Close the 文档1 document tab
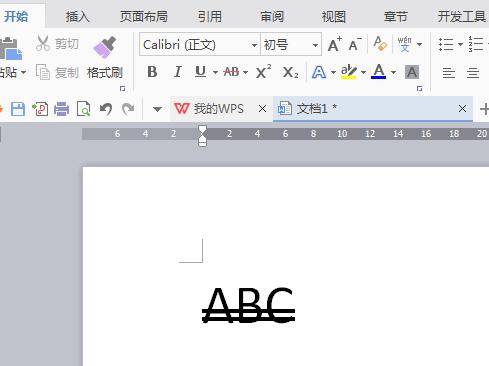Viewport: 489px width, 366px height. [x=462, y=109]
